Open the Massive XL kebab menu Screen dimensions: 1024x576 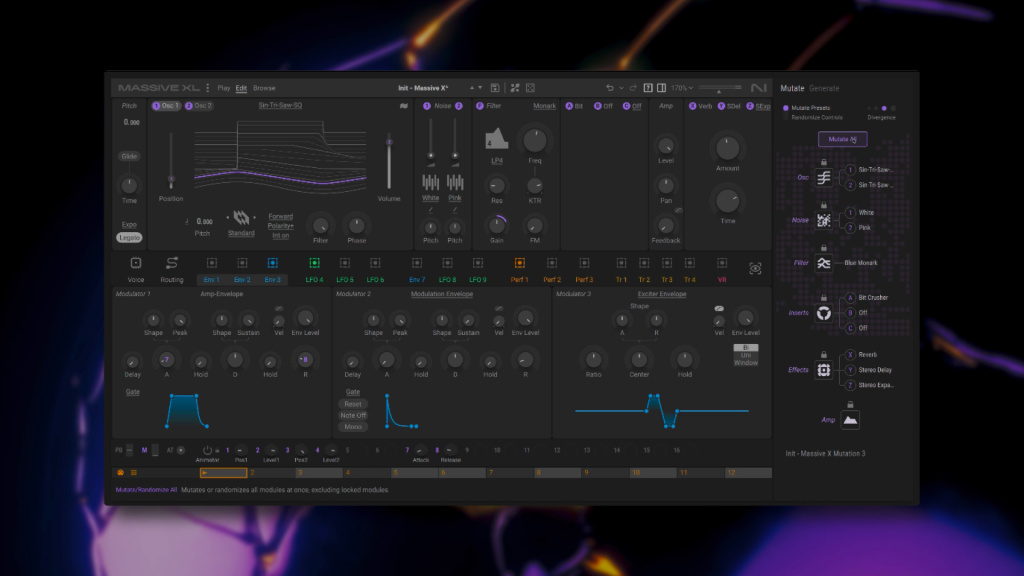click(x=208, y=88)
